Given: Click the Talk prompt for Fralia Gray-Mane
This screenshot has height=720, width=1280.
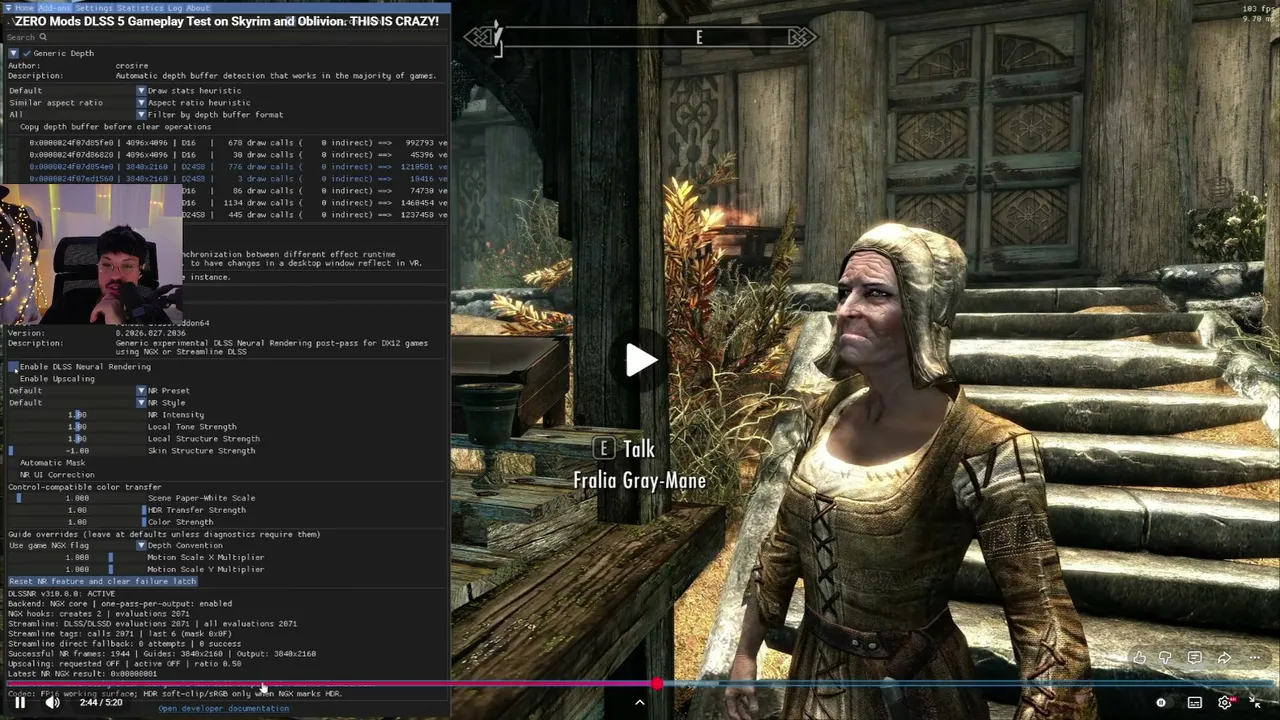Looking at the screenshot, I should click(x=640, y=465).
